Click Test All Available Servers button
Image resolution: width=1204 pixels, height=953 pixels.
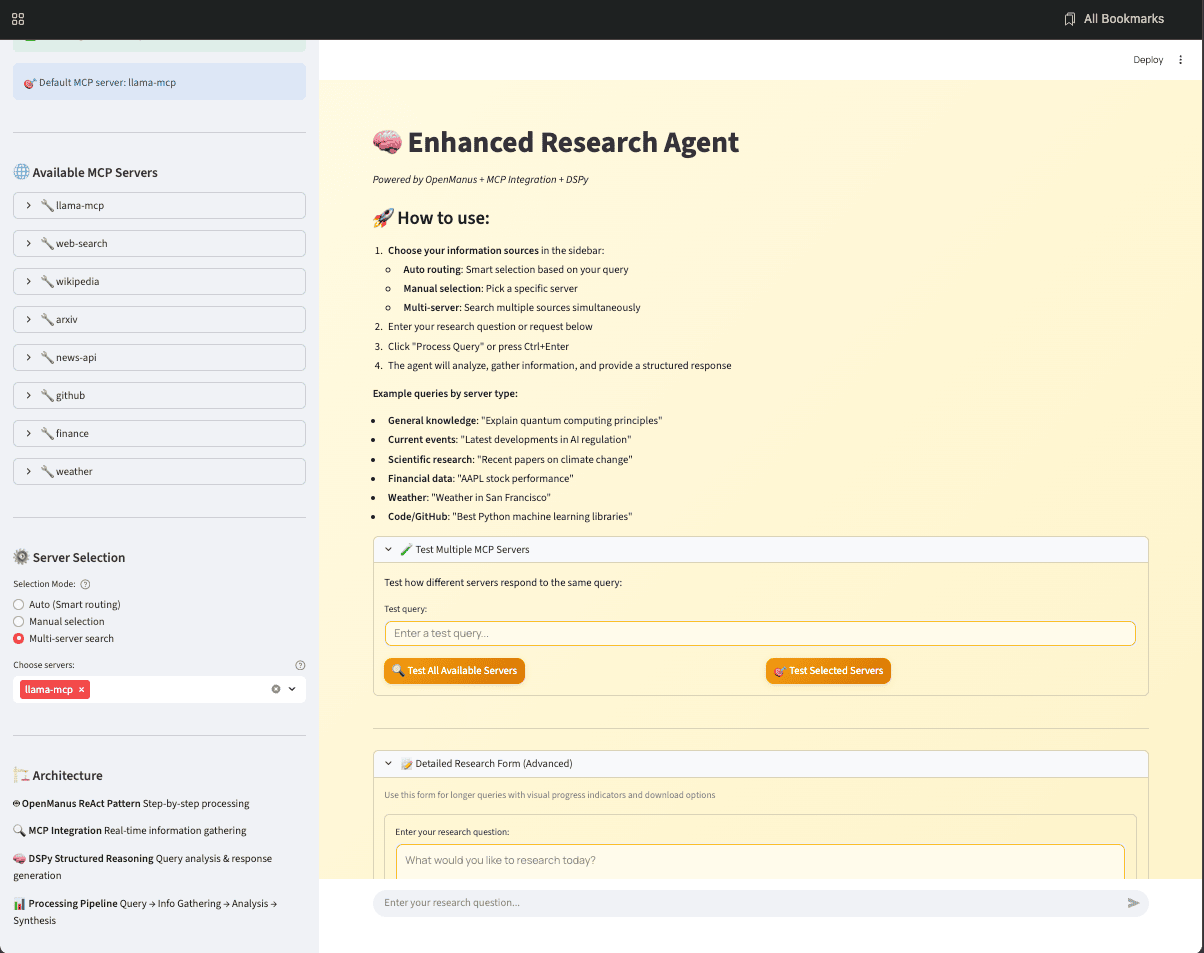pyautogui.click(x=454, y=671)
